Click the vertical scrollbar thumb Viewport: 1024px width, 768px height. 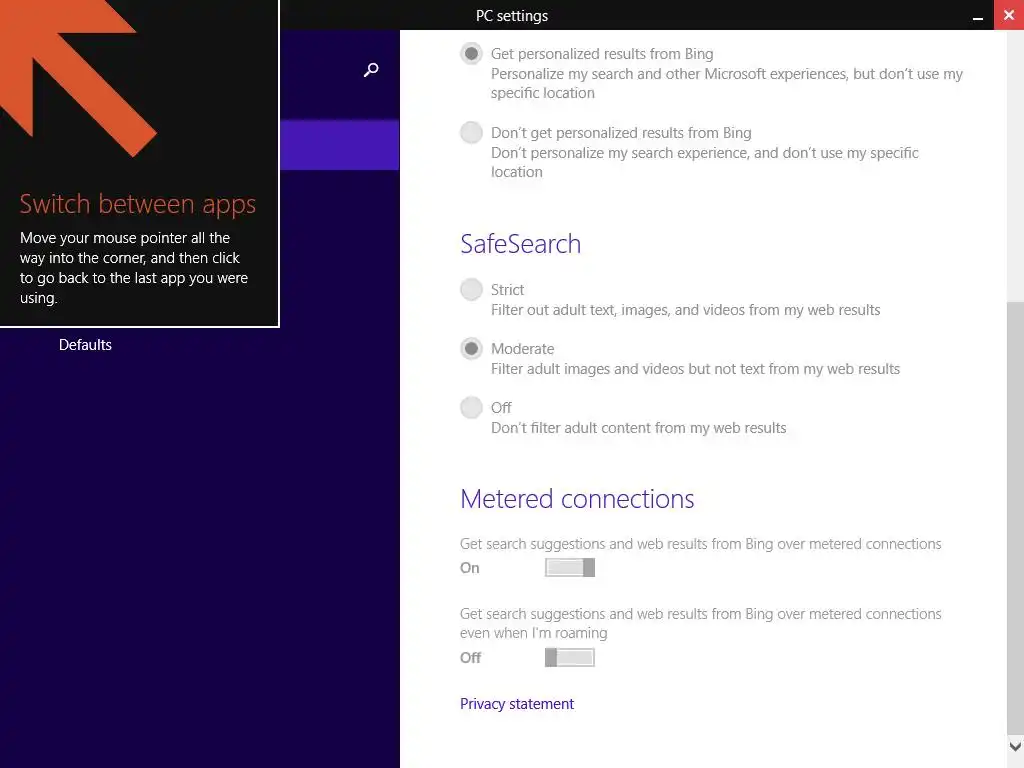click(1015, 519)
